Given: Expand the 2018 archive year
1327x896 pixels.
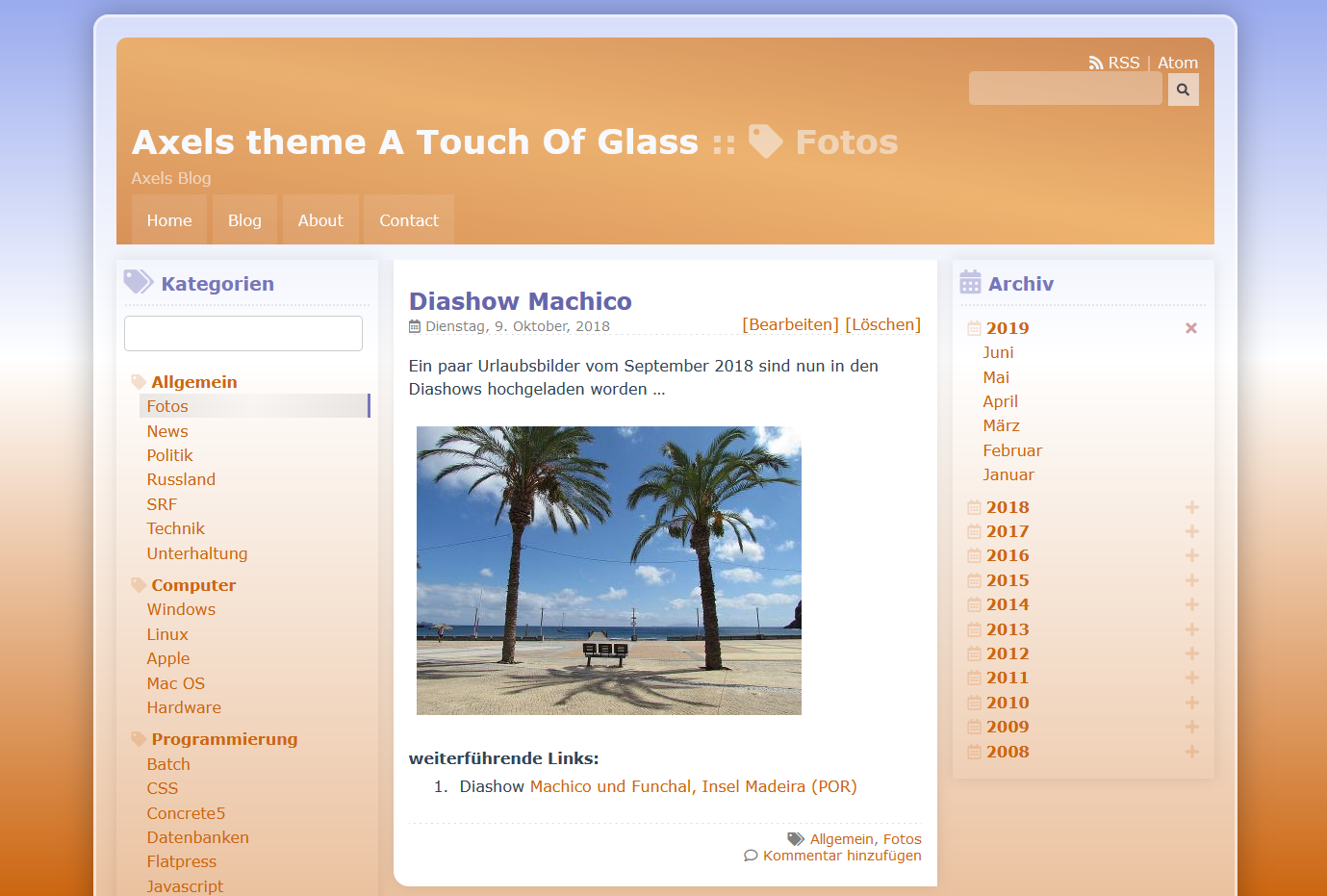Looking at the screenshot, I should (x=1191, y=507).
